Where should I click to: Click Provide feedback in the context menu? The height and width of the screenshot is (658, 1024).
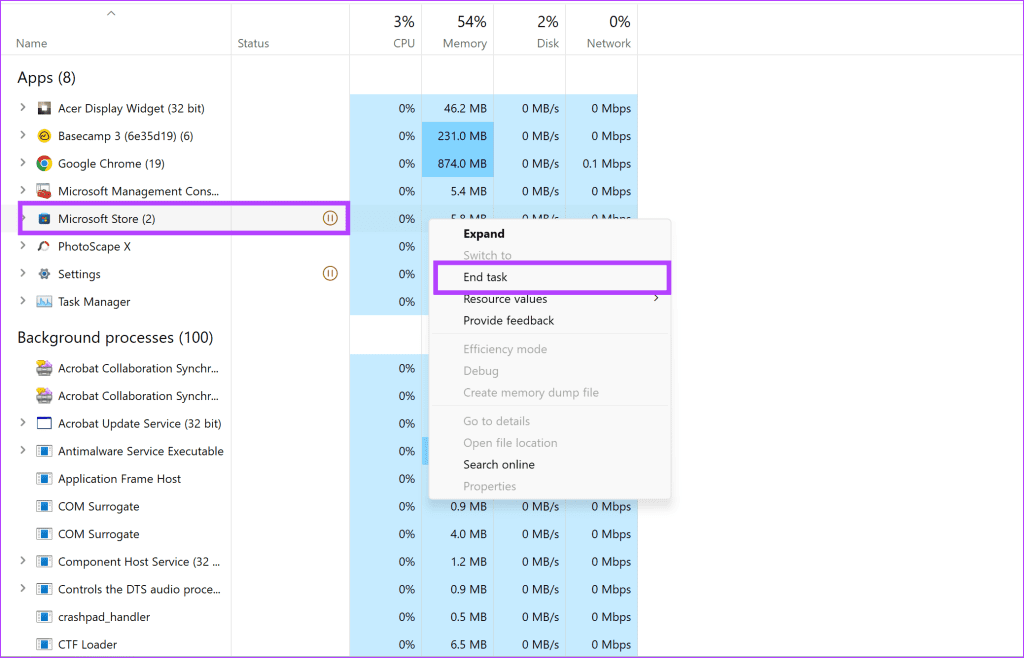[510, 320]
